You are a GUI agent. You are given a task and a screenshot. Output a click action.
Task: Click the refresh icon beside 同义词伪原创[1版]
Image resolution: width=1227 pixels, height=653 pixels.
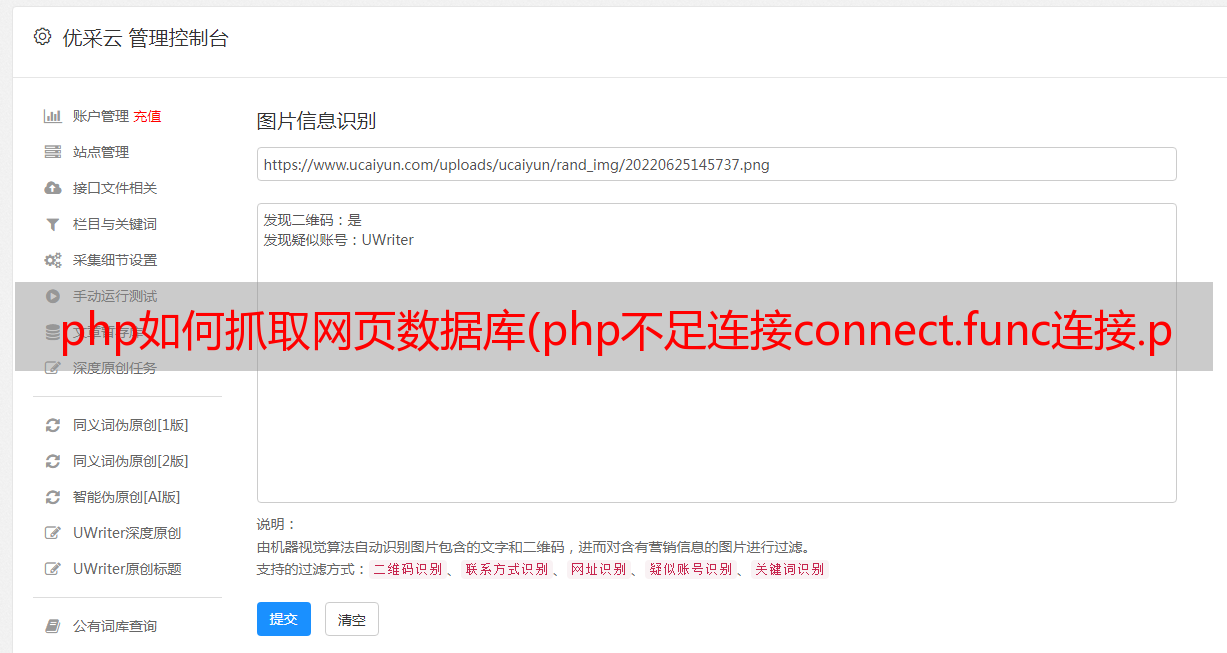point(53,425)
